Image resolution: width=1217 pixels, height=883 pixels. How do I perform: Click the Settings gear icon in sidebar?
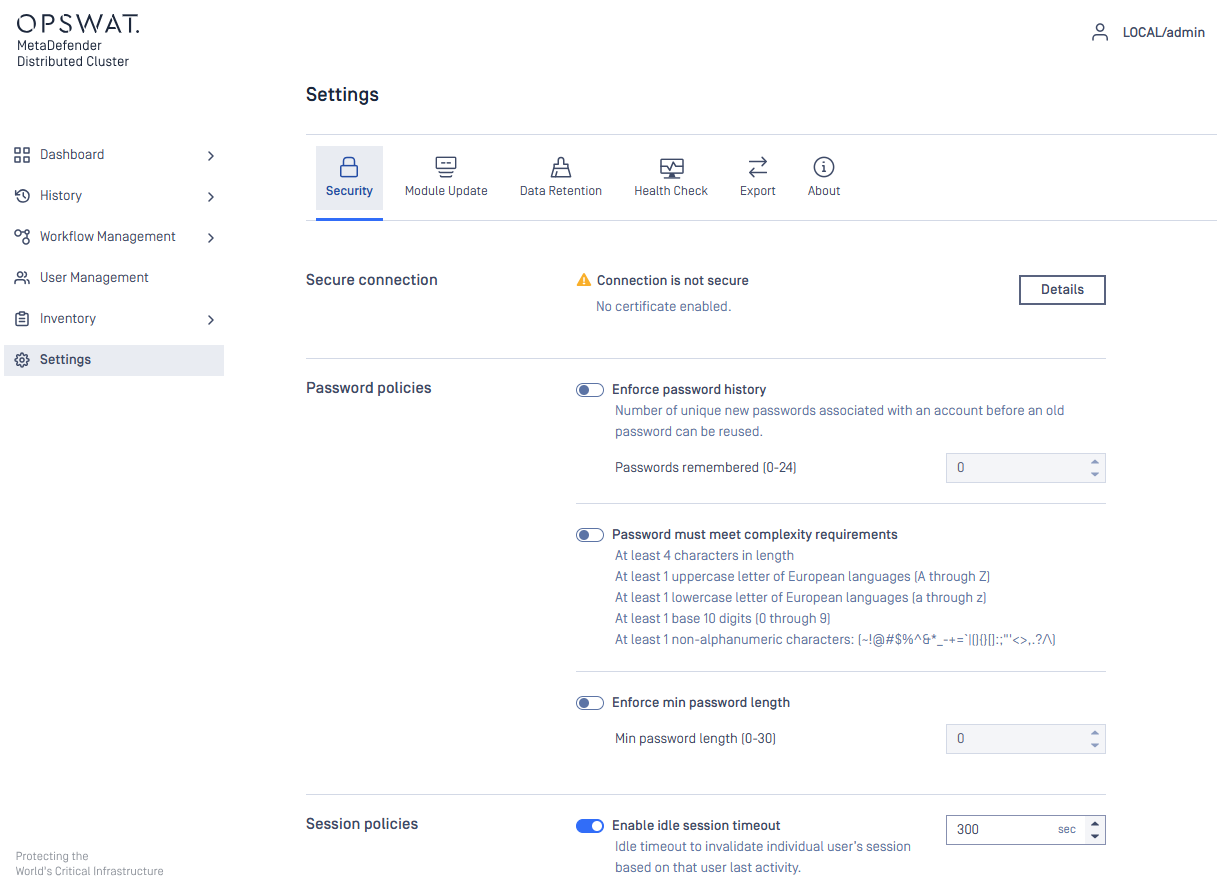[x=22, y=360]
